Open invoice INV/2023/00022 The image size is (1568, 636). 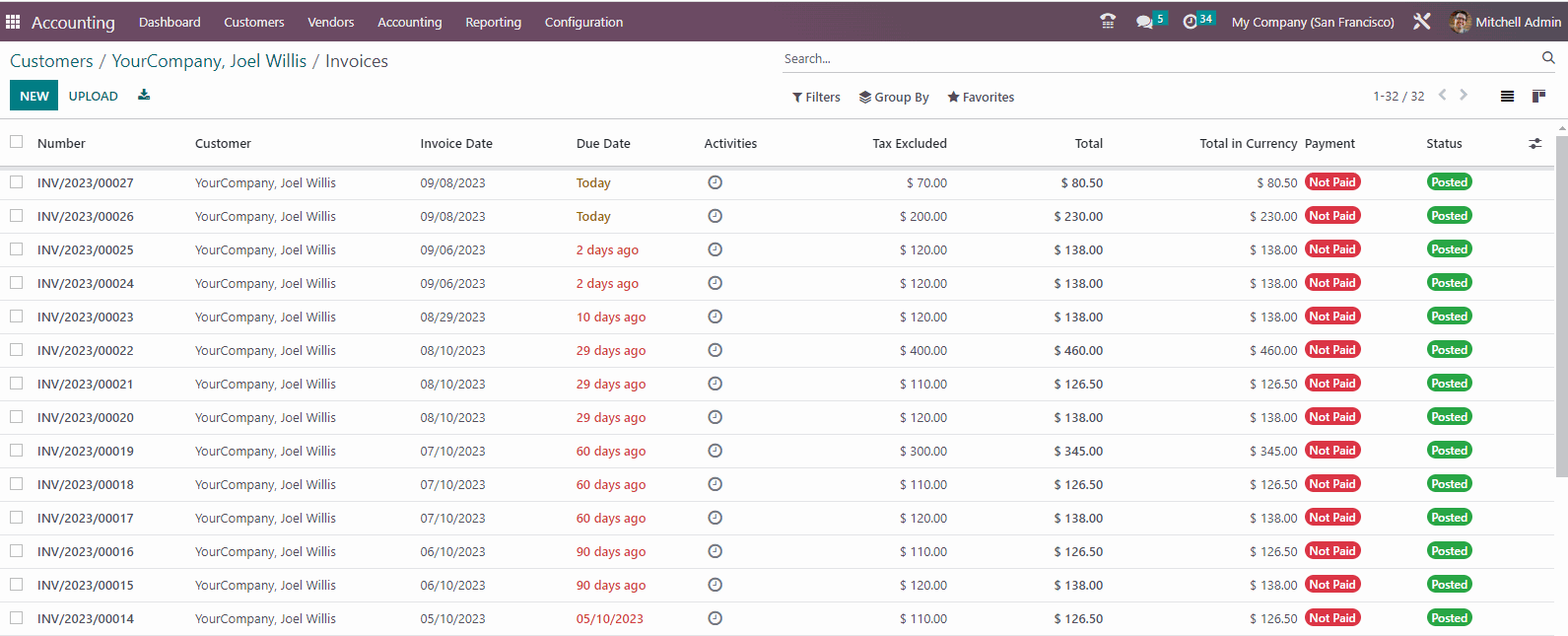[x=86, y=350]
